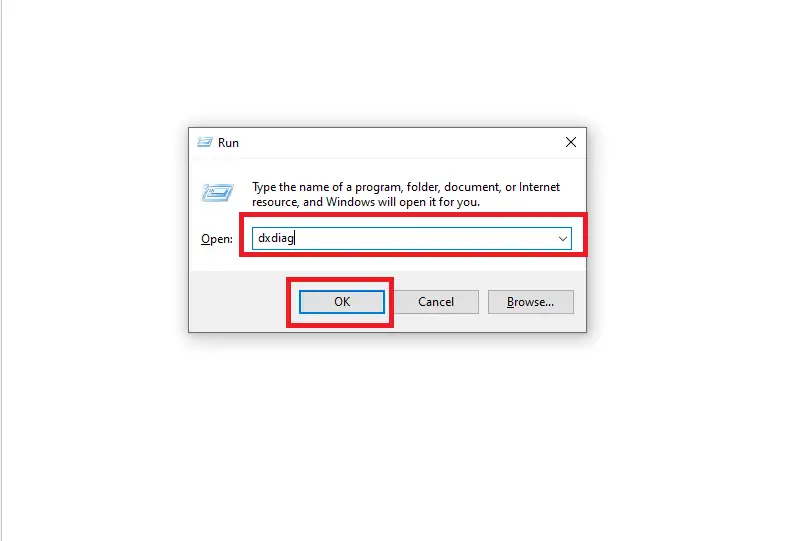Click the small Run icon in title bar
Viewport: 796px width, 541px height.
pyautogui.click(x=205, y=142)
